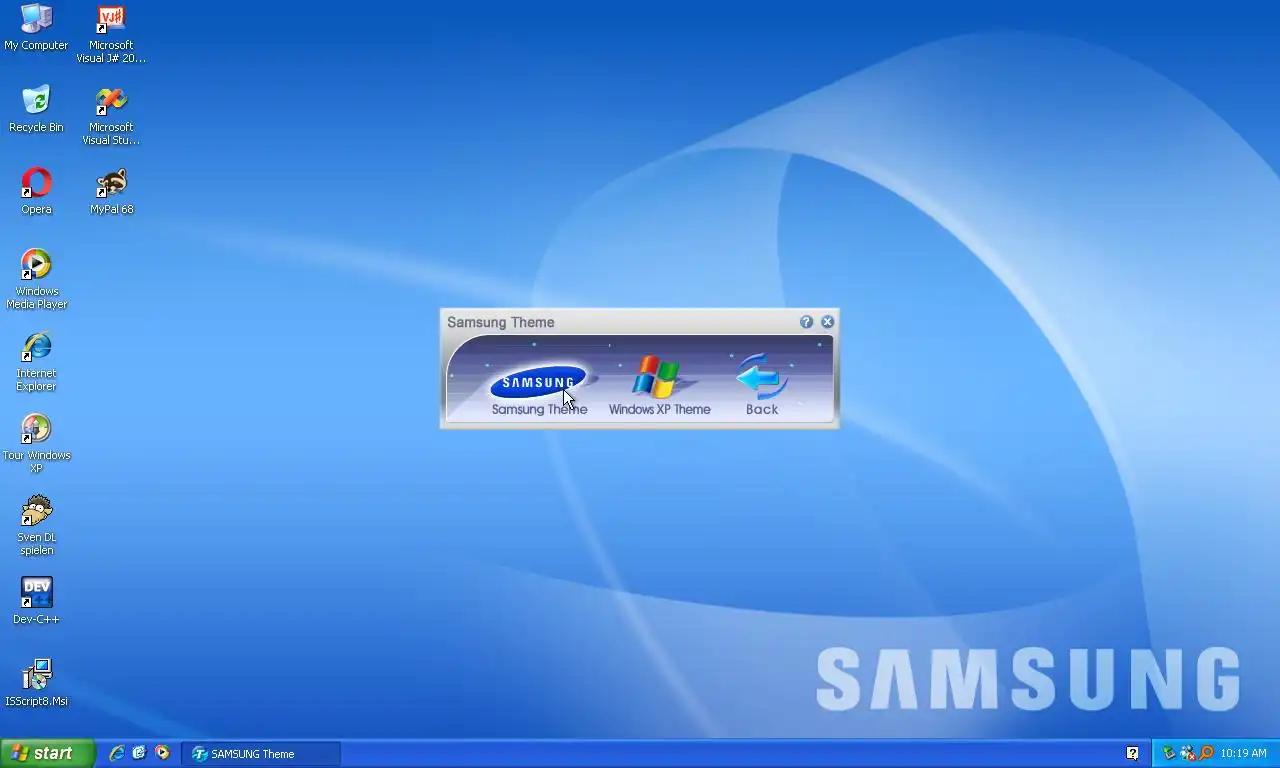Image resolution: width=1280 pixels, height=768 pixels.
Task: Open Safely Remove Hardware tray icon
Action: click(1168, 753)
